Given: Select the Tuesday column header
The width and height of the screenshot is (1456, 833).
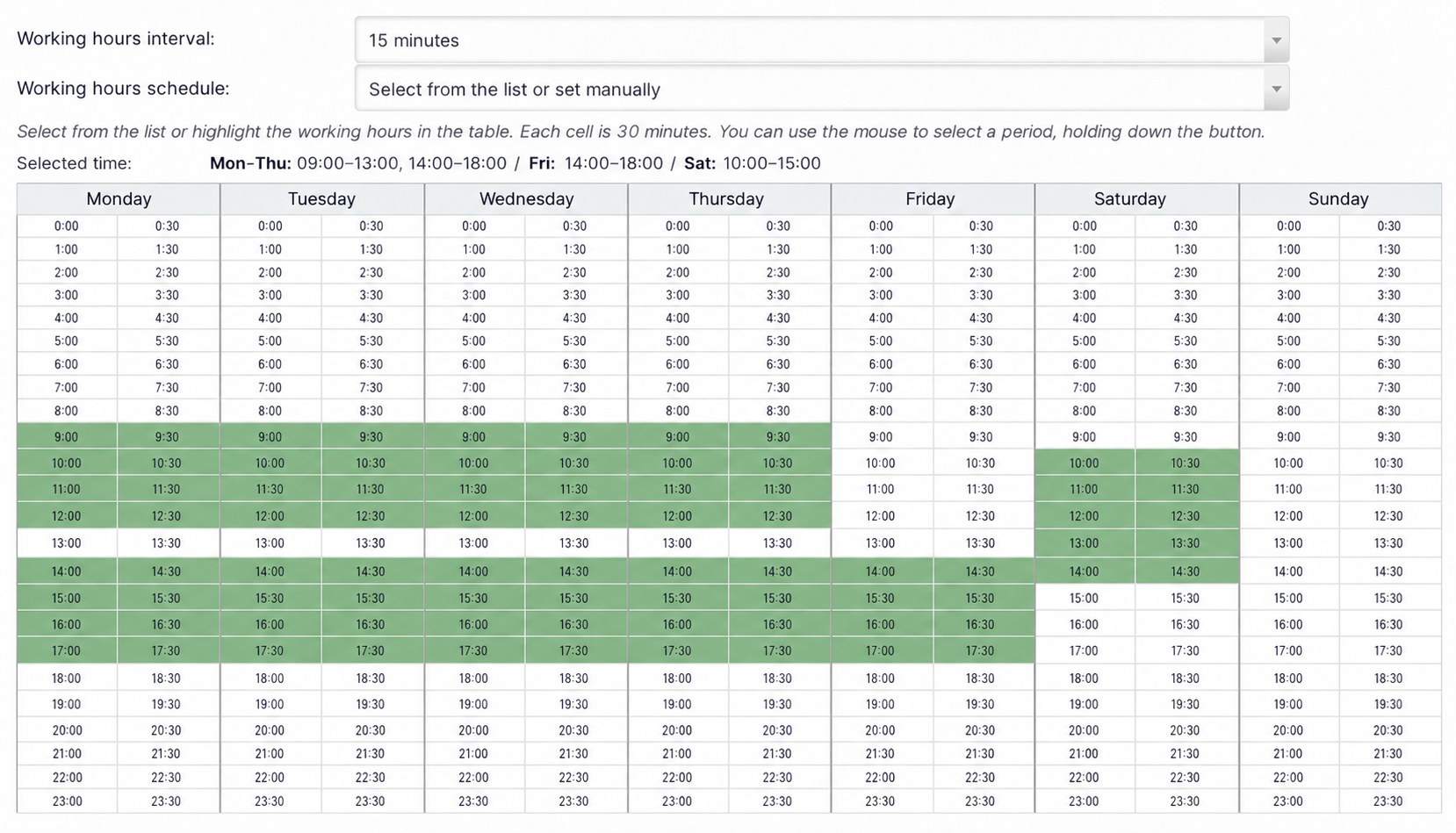Looking at the screenshot, I should pyautogui.click(x=321, y=199).
